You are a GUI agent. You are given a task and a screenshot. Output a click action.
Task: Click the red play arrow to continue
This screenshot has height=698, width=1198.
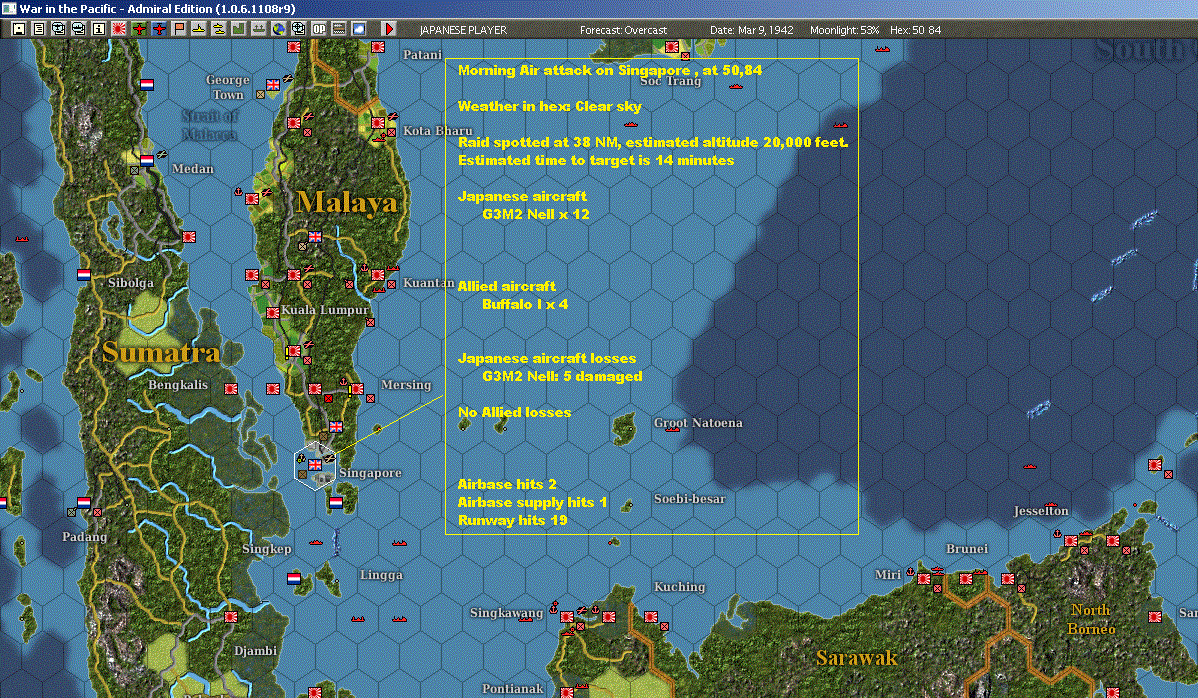389,29
